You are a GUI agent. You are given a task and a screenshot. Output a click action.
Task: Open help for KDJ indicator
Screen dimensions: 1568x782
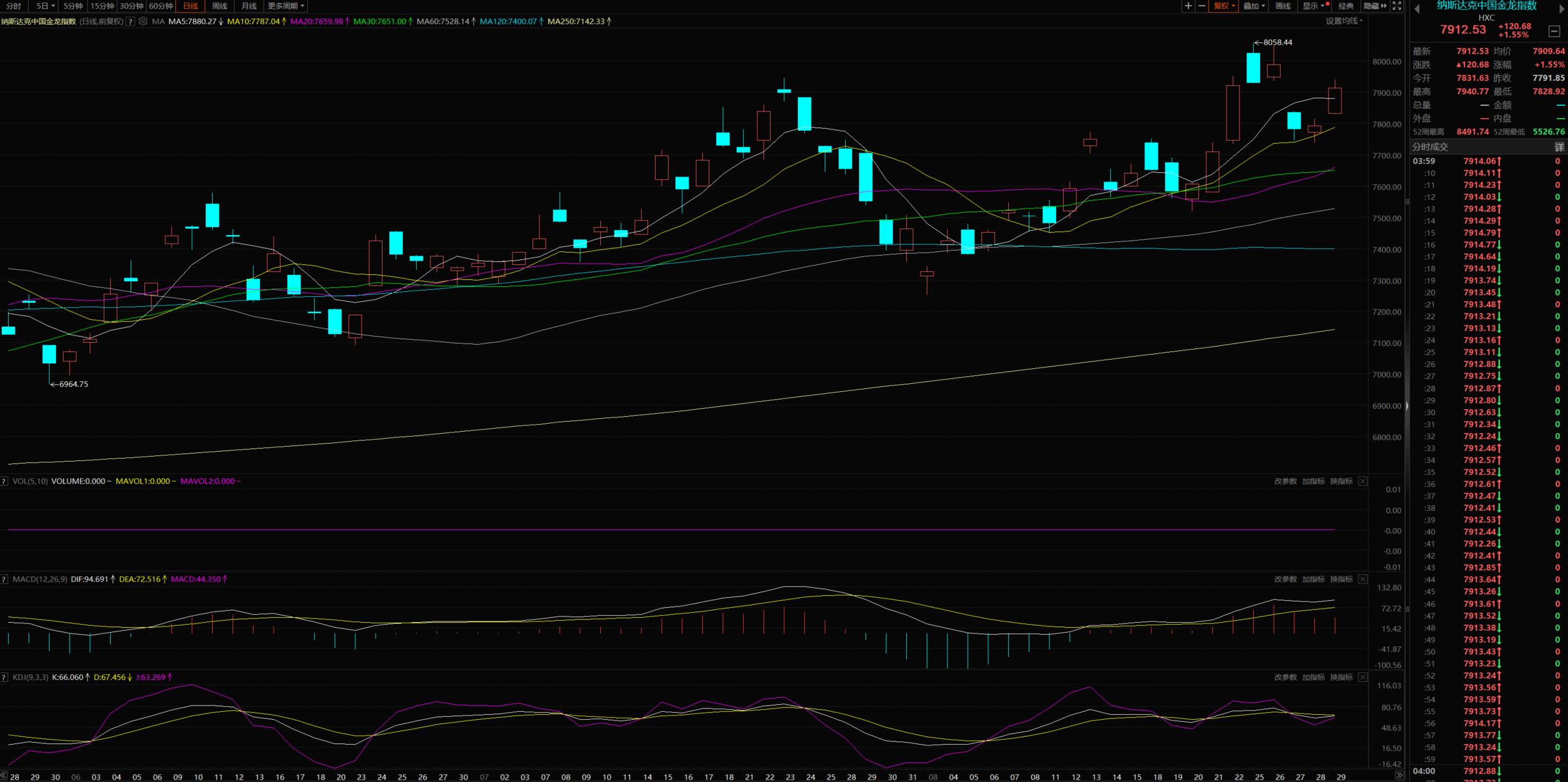click(4, 677)
